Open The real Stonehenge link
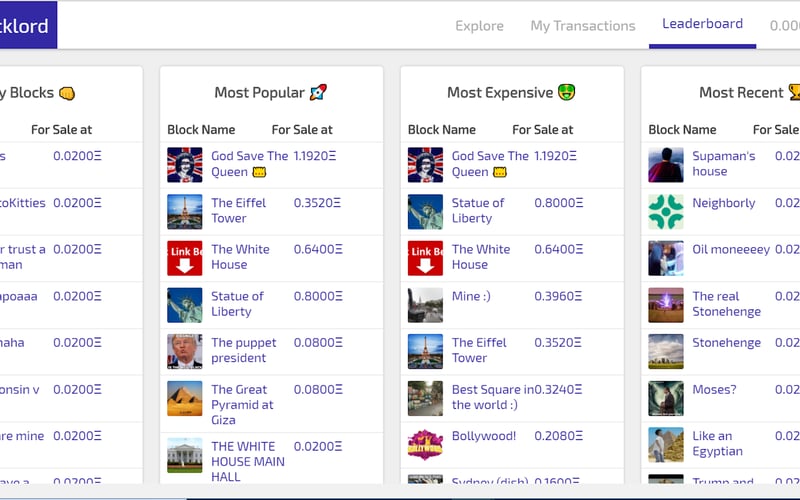This screenshot has width=800, height=500. click(726, 304)
